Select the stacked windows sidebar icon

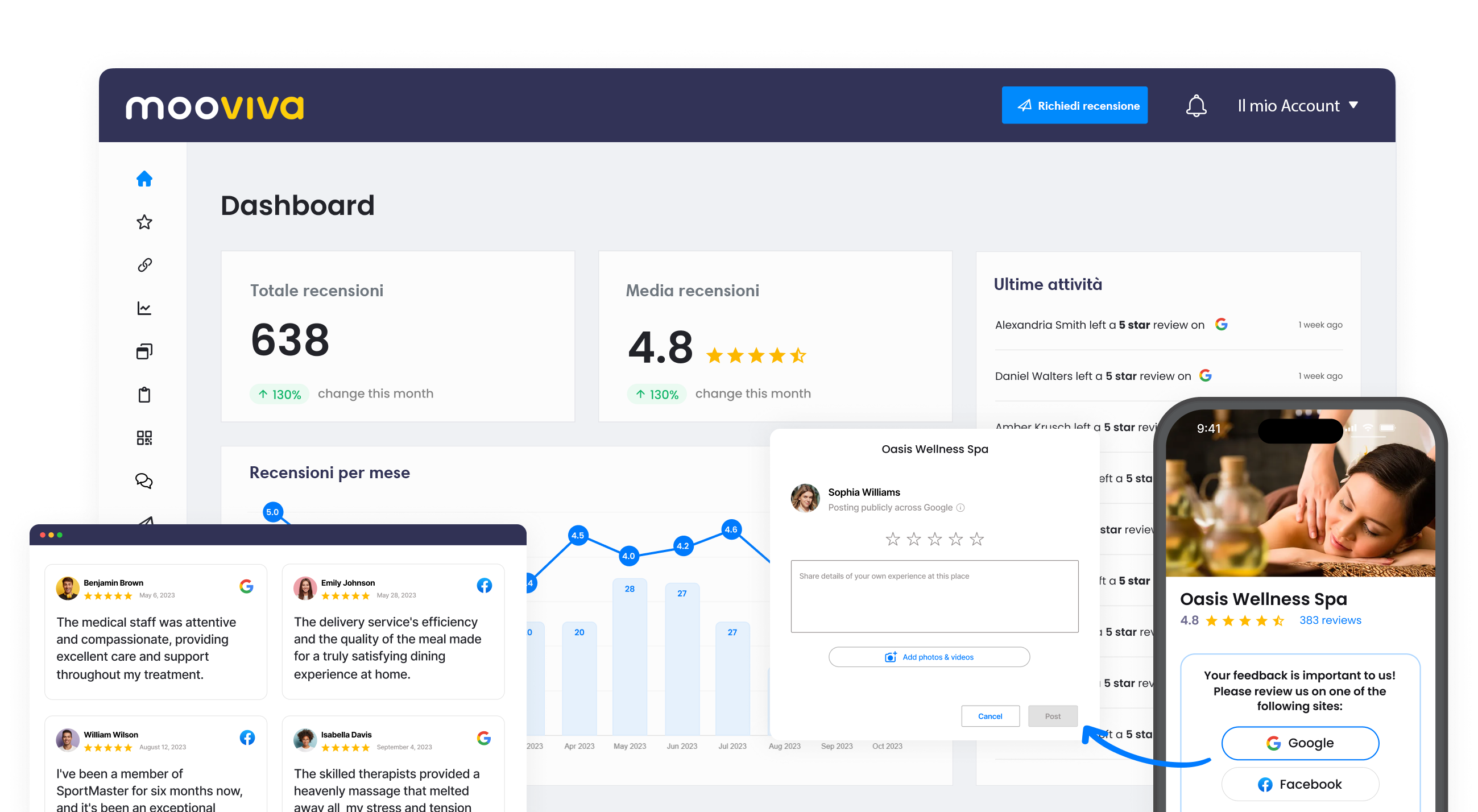click(x=144, y=351)
